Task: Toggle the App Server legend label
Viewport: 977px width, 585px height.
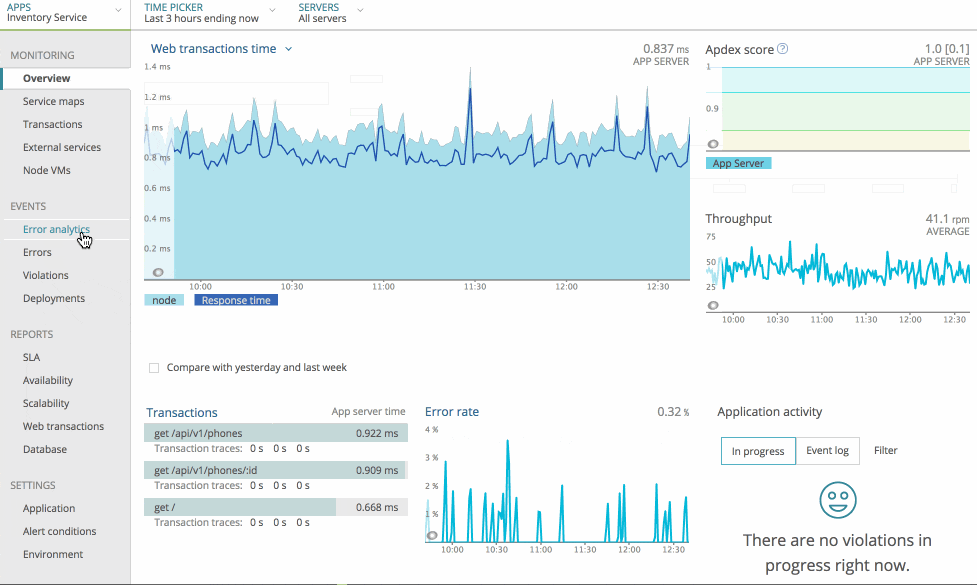Action: point(738,163)
